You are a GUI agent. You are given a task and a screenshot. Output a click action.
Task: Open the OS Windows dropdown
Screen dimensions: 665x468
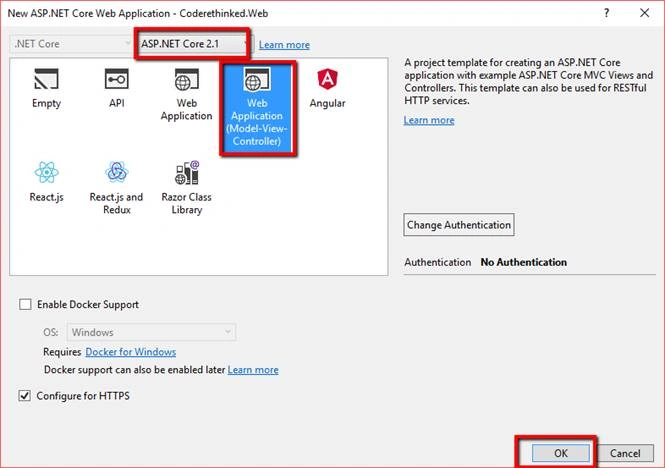pos(151,332)
